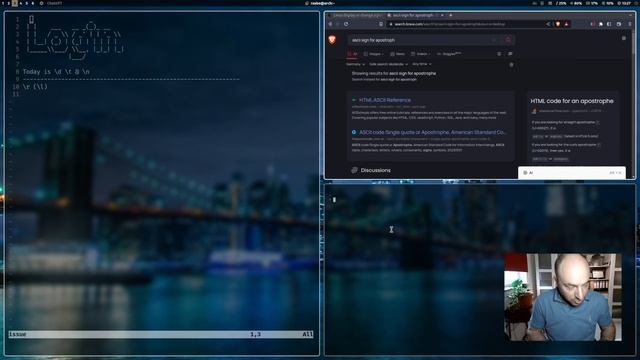The width and height of the screenshot is (640, 360).
Task: Click the Discussions section heading
Action: (x=376, y=170)
